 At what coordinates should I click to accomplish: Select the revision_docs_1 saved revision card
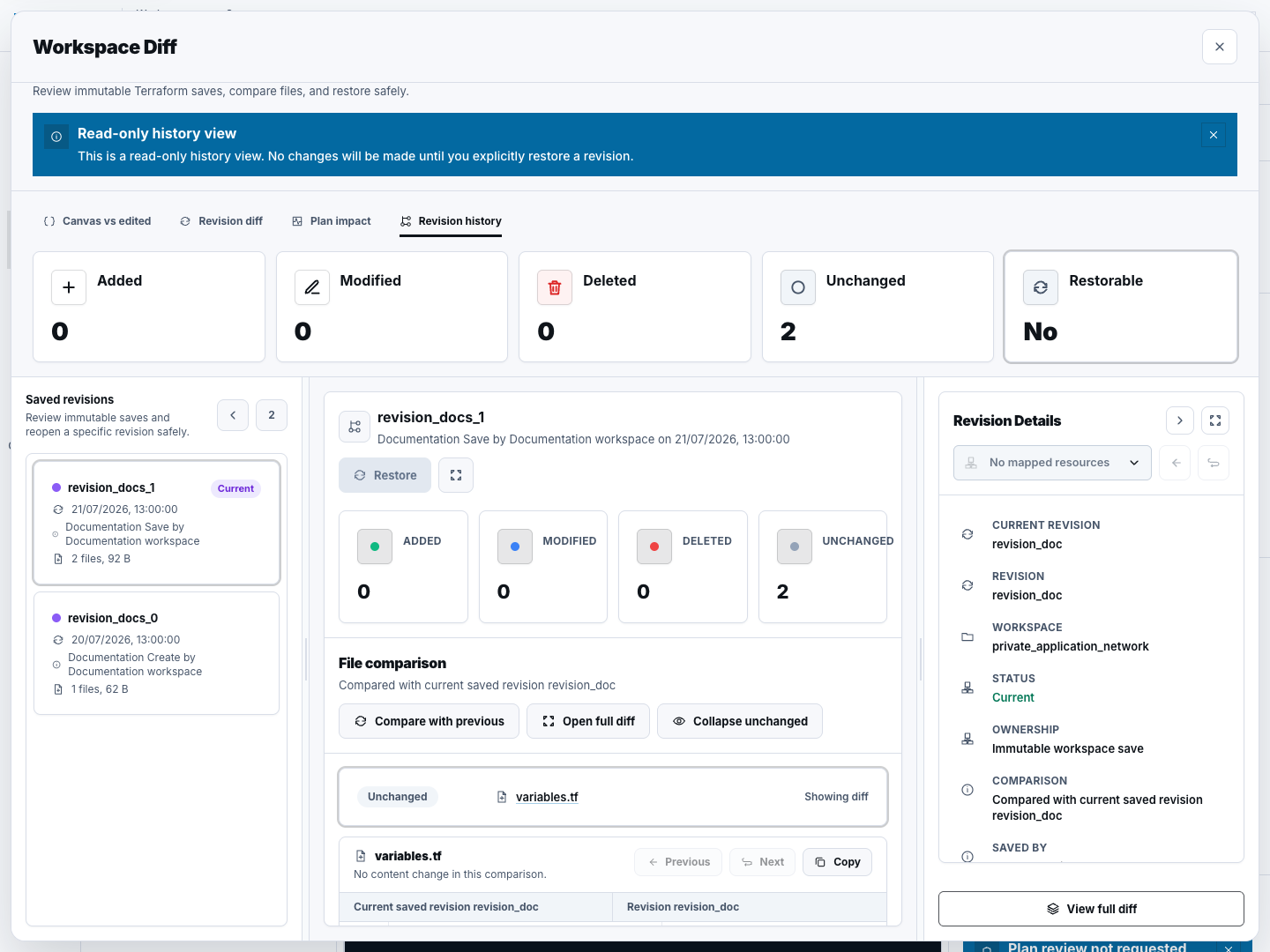tap(157, 523)
